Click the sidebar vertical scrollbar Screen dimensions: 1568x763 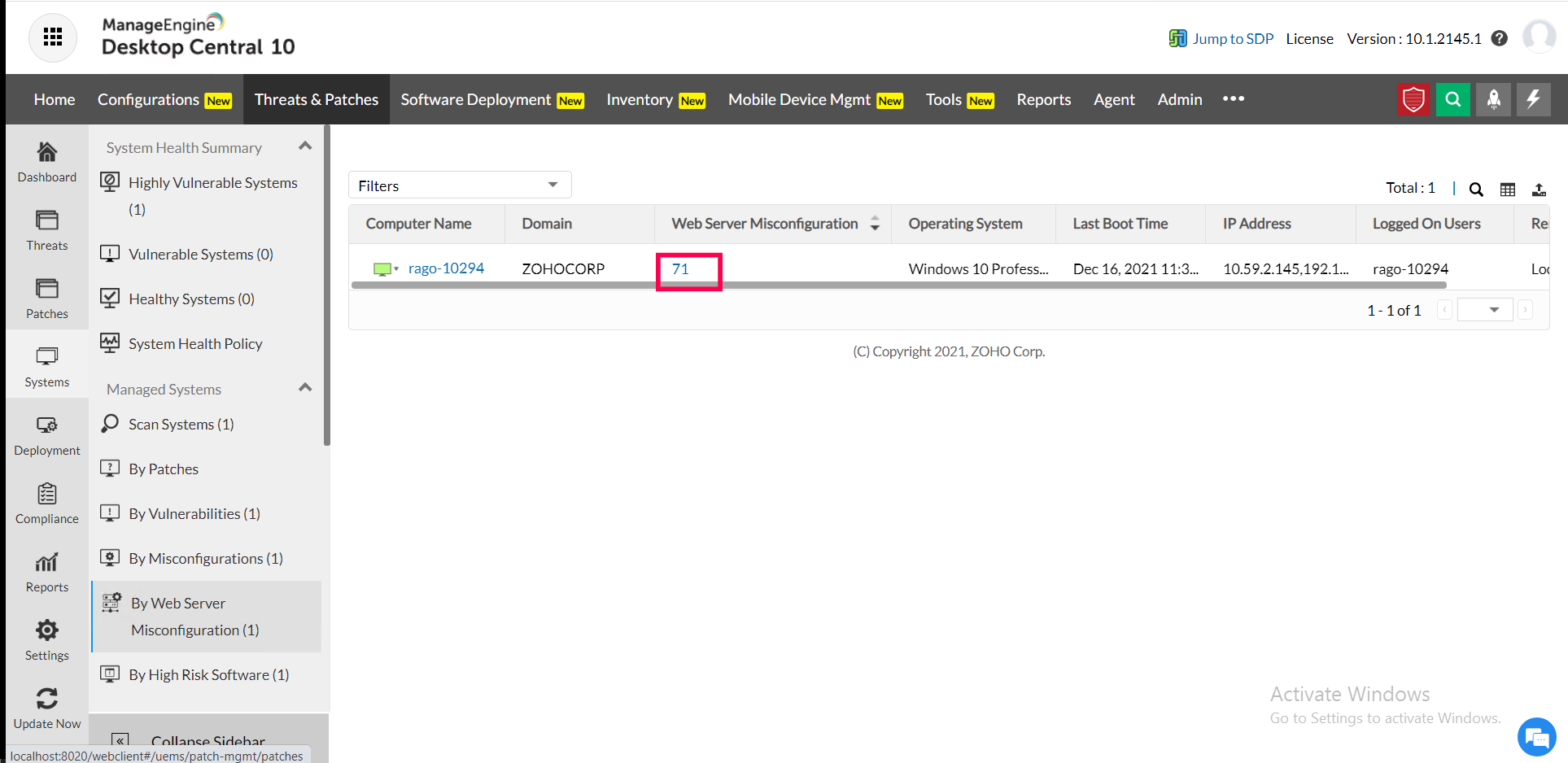pos(327,286)
